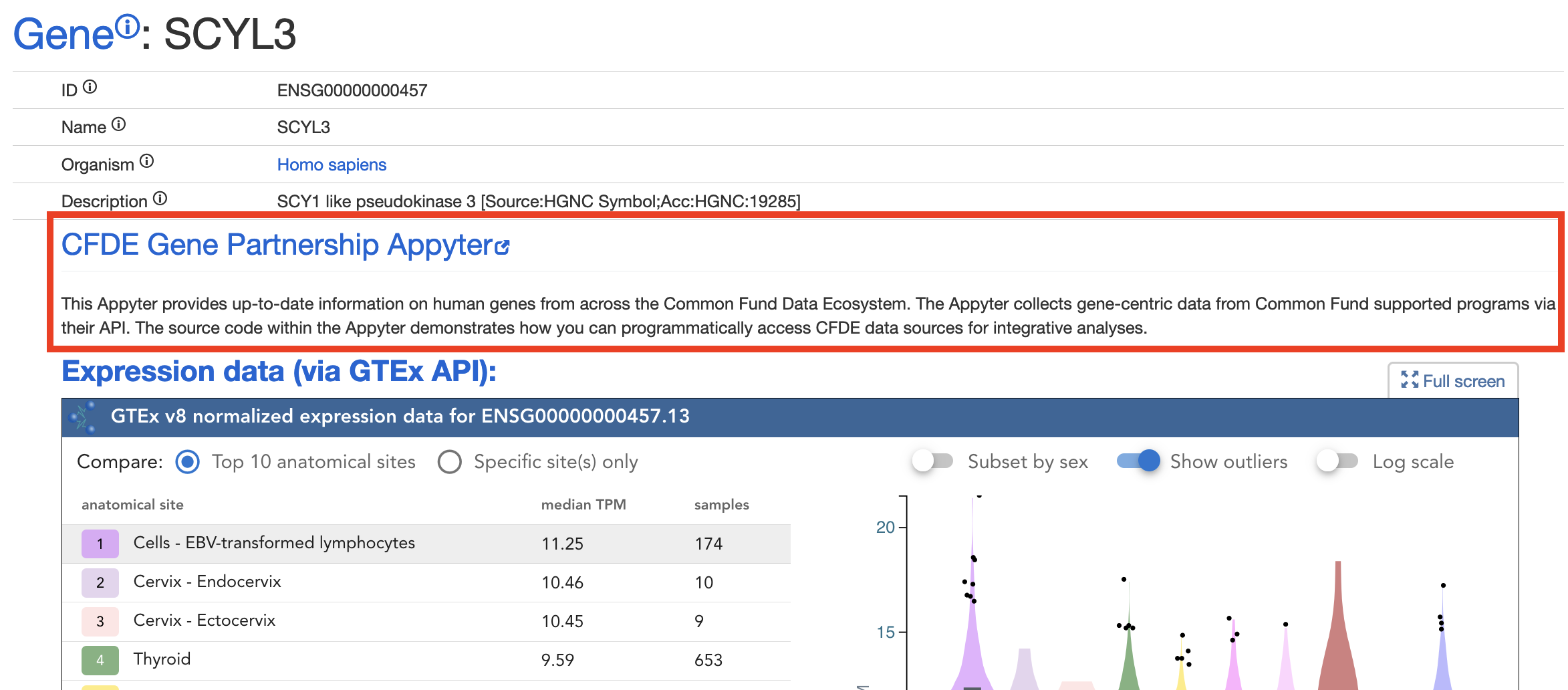
Task: Select the Cervix - Ectocervix row
Action: [426, 621]
